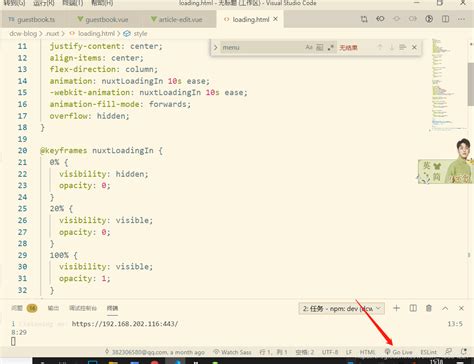Click the line and column (行 1, 列 1) indicator

click(x=273, y=352)
